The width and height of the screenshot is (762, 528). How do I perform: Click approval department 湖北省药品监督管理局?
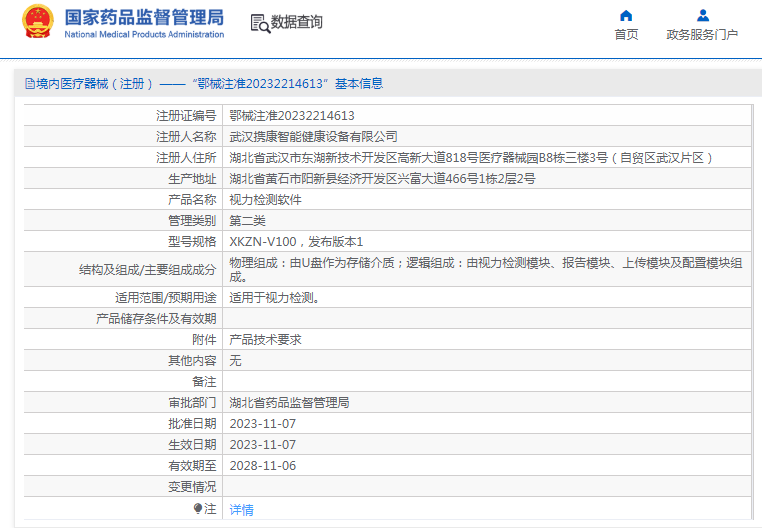click(x=289, y=403)
